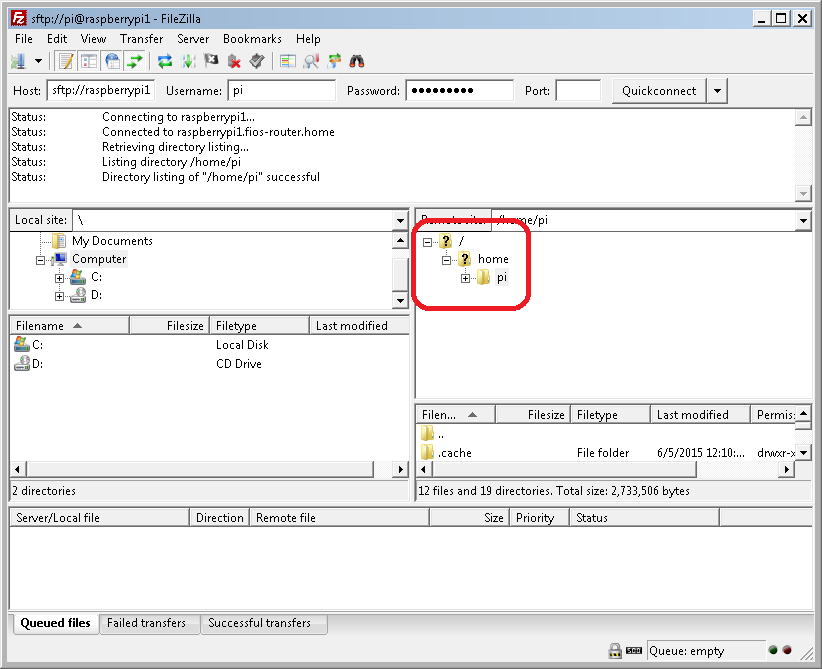
Task: Click the Host input field
Action: [x=101, y=90]
